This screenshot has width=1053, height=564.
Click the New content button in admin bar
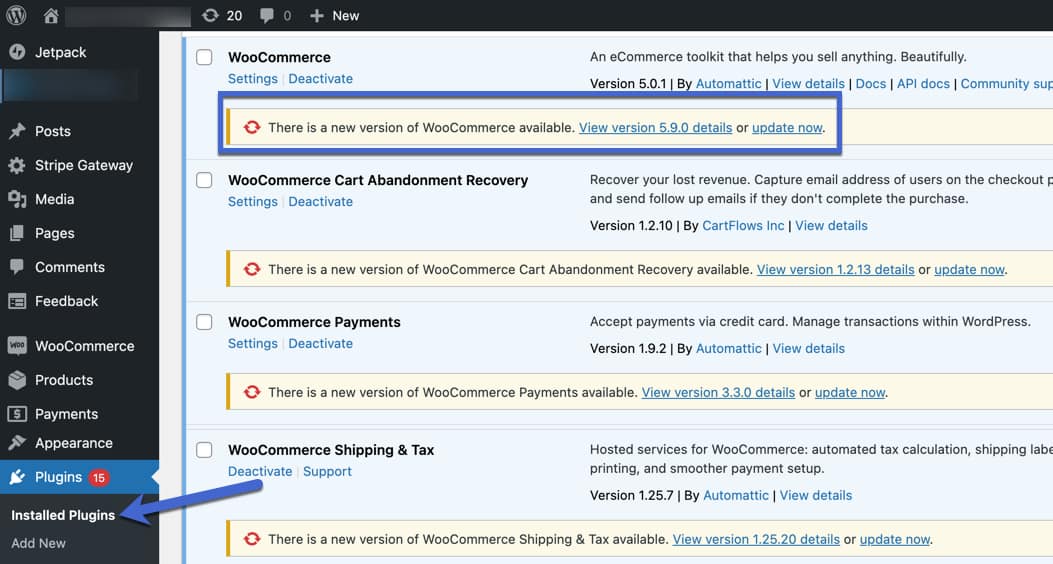point(334,15)
